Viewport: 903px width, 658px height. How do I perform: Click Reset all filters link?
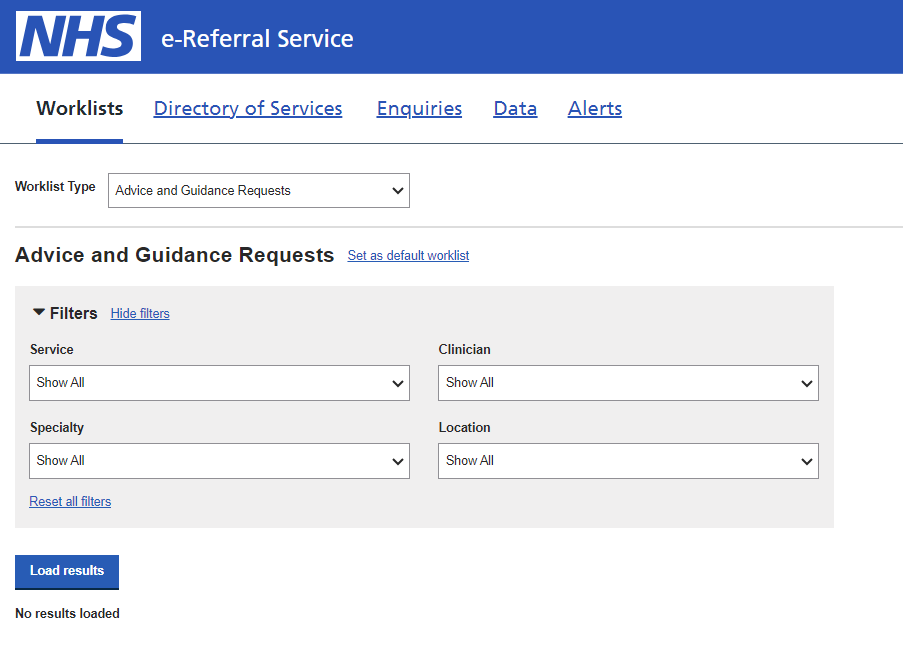70,501
